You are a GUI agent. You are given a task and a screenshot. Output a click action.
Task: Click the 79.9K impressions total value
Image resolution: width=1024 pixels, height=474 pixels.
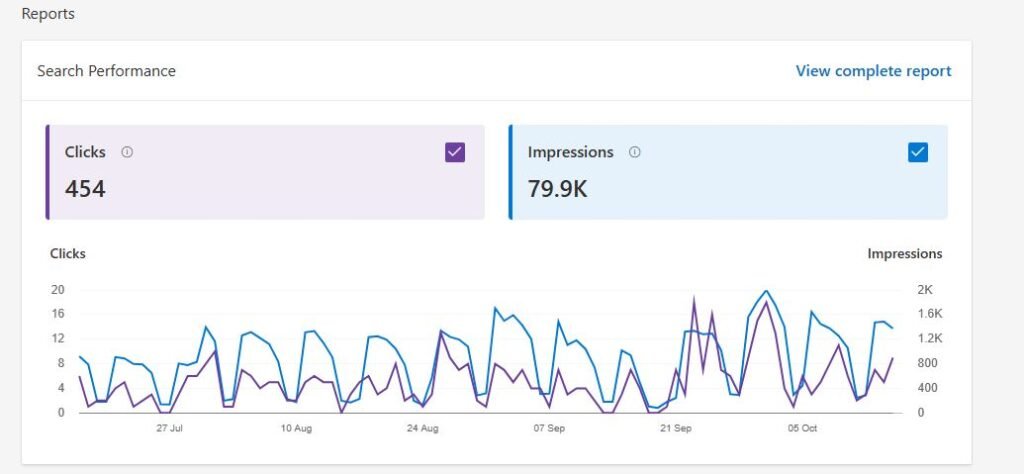(x=557, y=188)
